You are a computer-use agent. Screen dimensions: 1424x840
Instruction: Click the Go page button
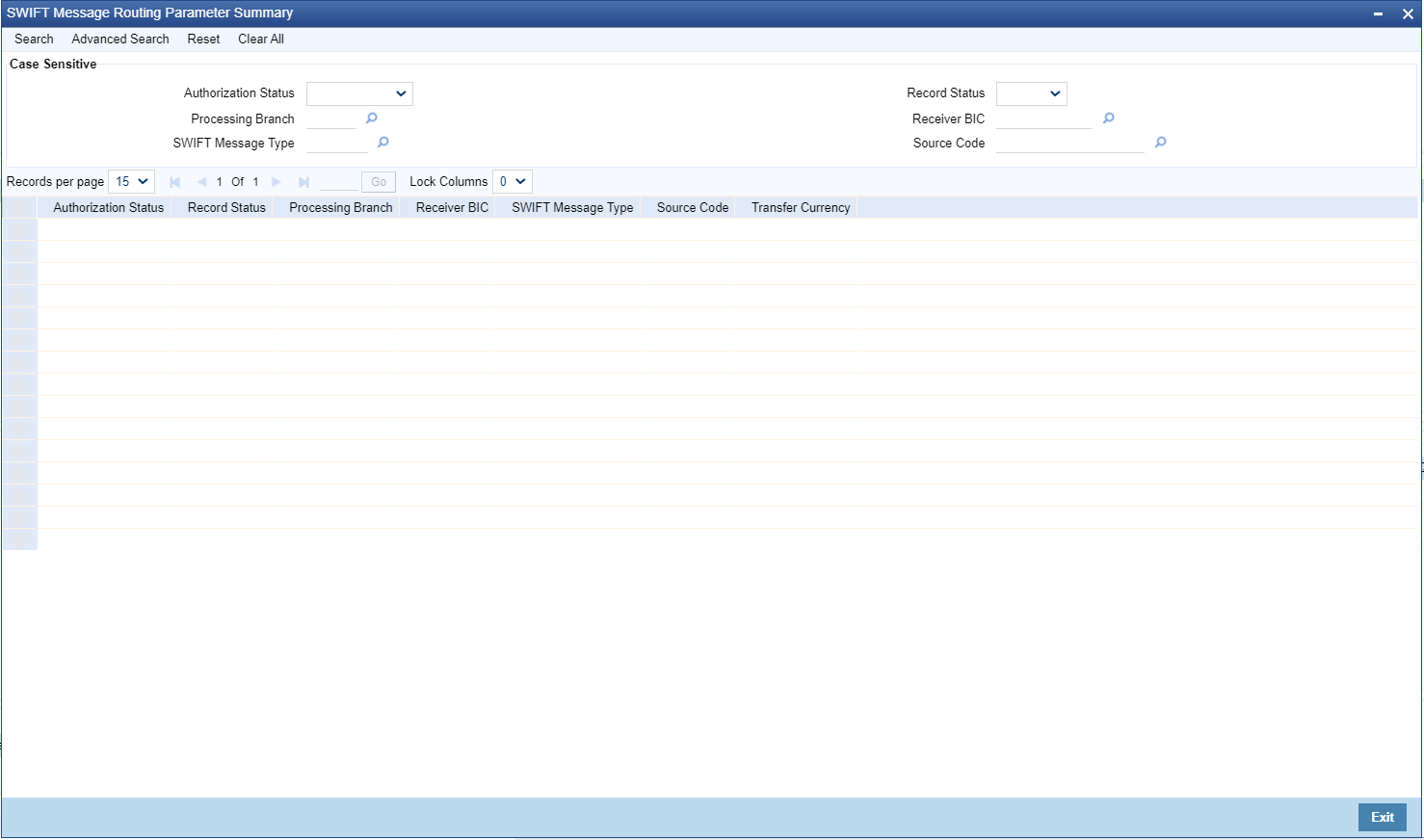[379, 182]
